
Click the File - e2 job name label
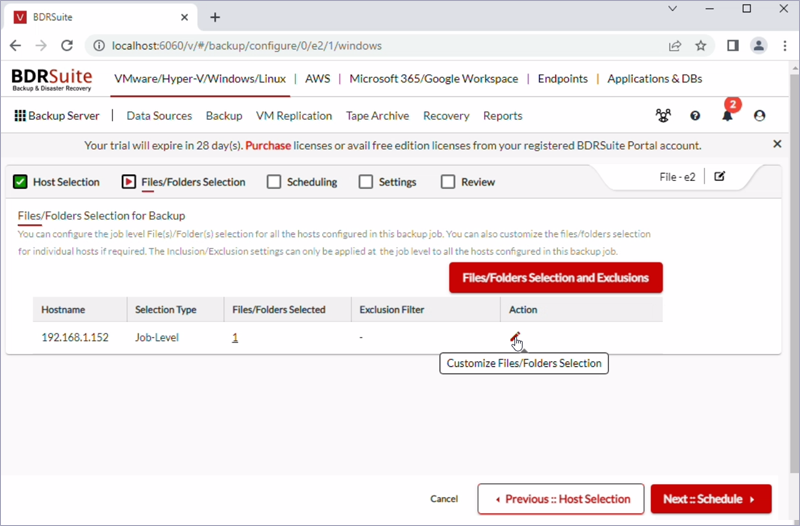point(677,177)
